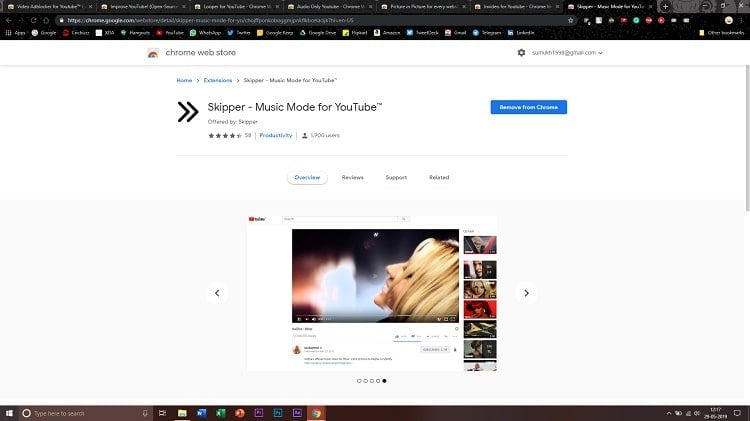Select the second carousel dot
The image size is (750, 421).
coord(365,381)
